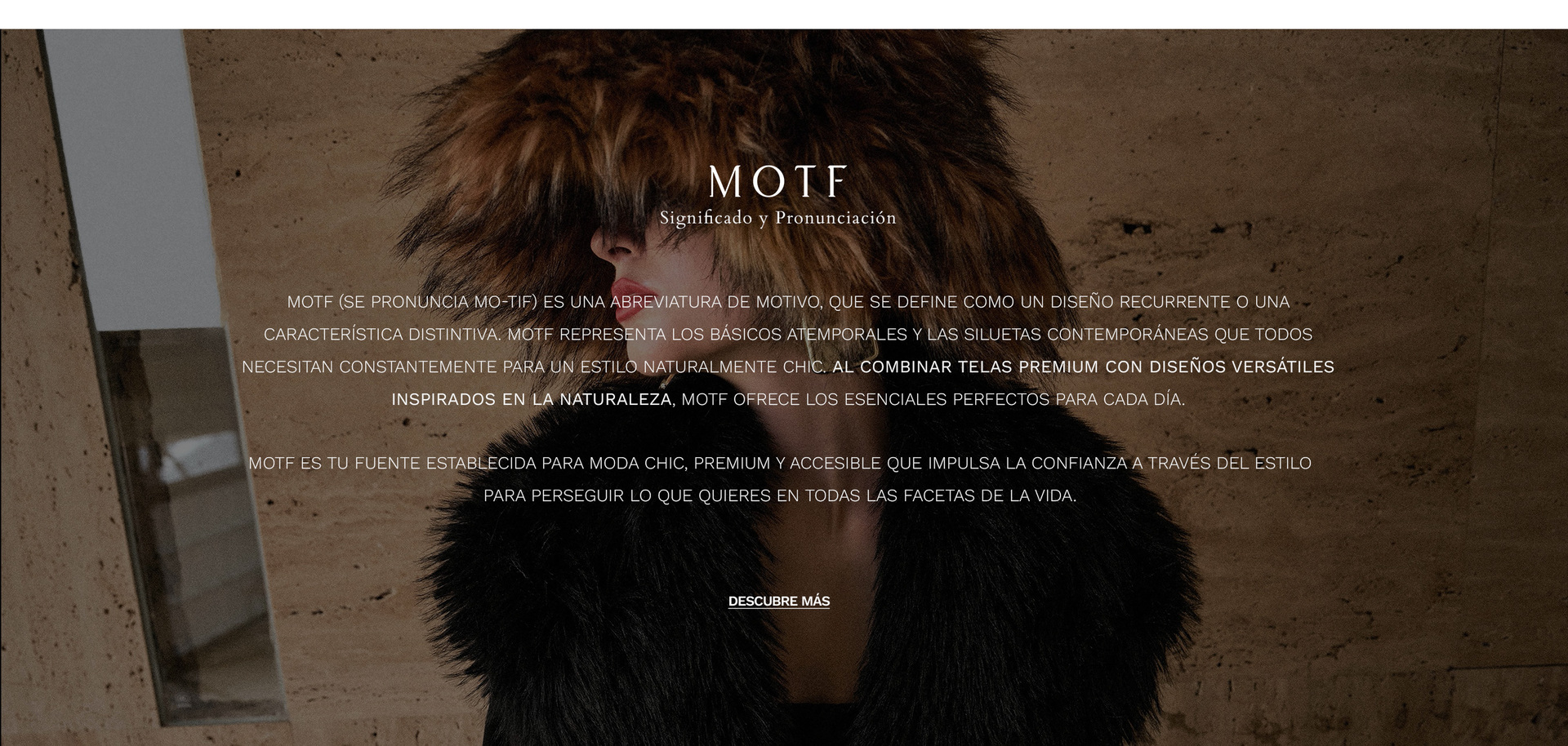1568x746 pixels.
Task: Click the MOTF logo heading
Action: 778,182
